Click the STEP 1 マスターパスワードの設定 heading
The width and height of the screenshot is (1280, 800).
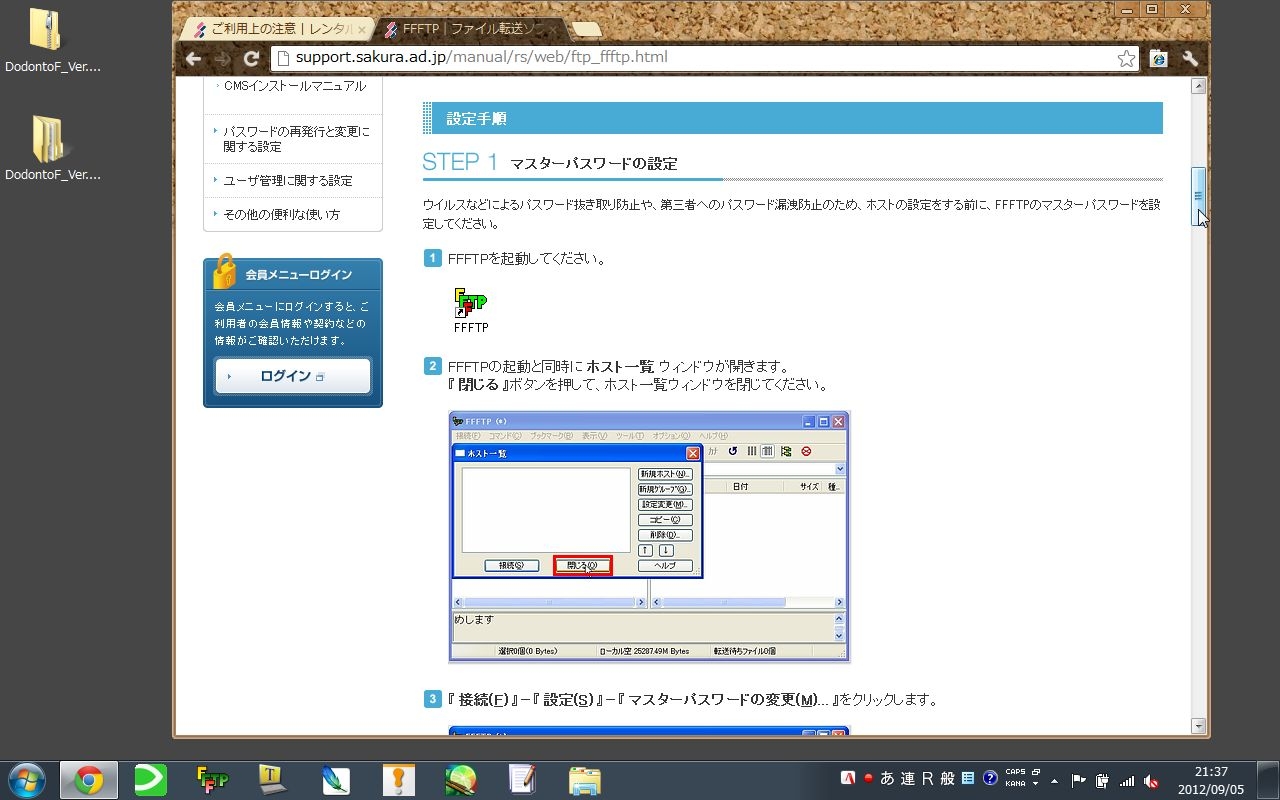(x=550, y=162)
